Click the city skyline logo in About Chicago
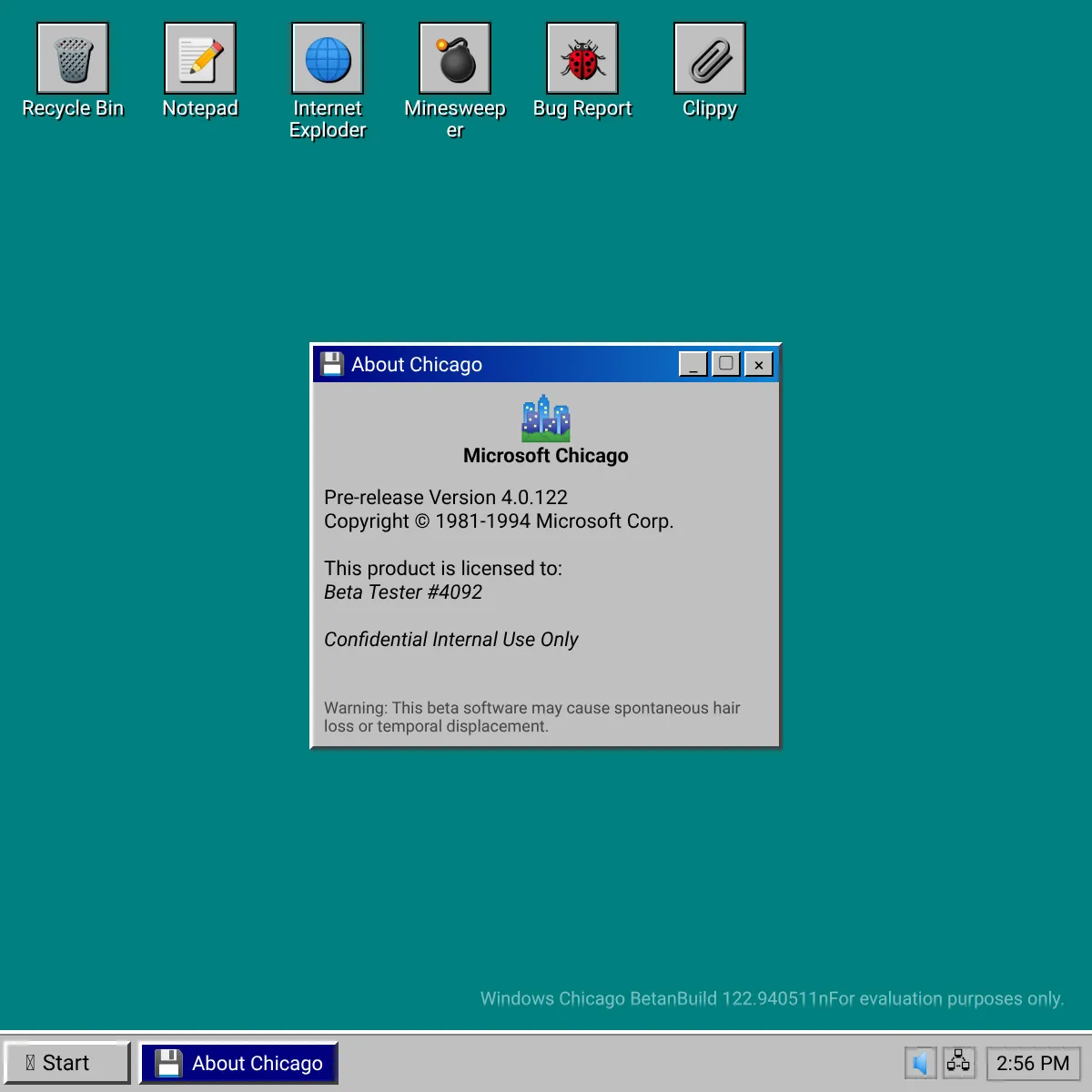 [546, 418]
